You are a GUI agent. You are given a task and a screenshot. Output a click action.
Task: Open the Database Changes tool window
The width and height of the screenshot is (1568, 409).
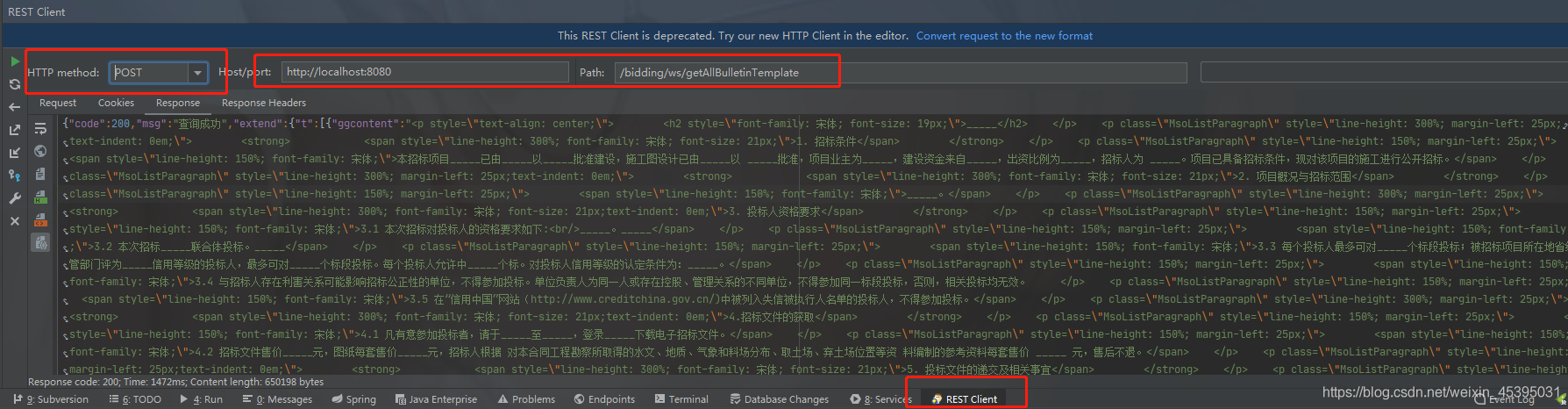point(779,399)
